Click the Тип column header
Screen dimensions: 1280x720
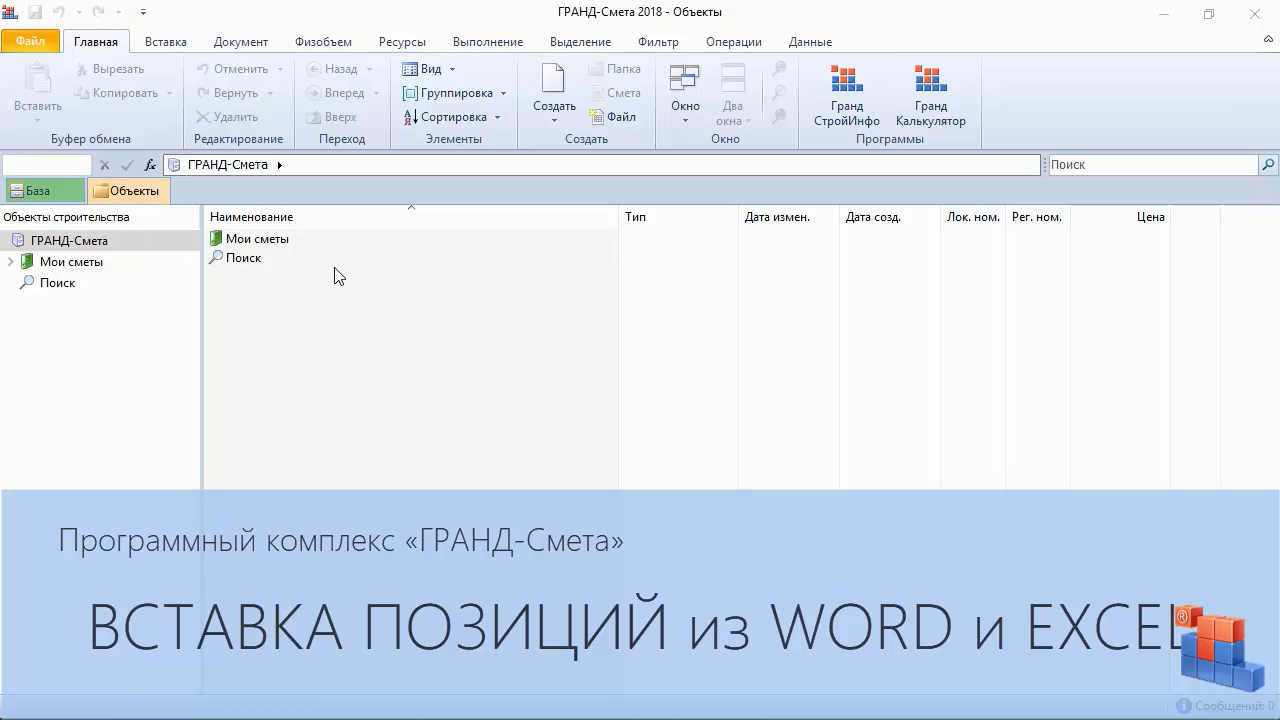679,217
